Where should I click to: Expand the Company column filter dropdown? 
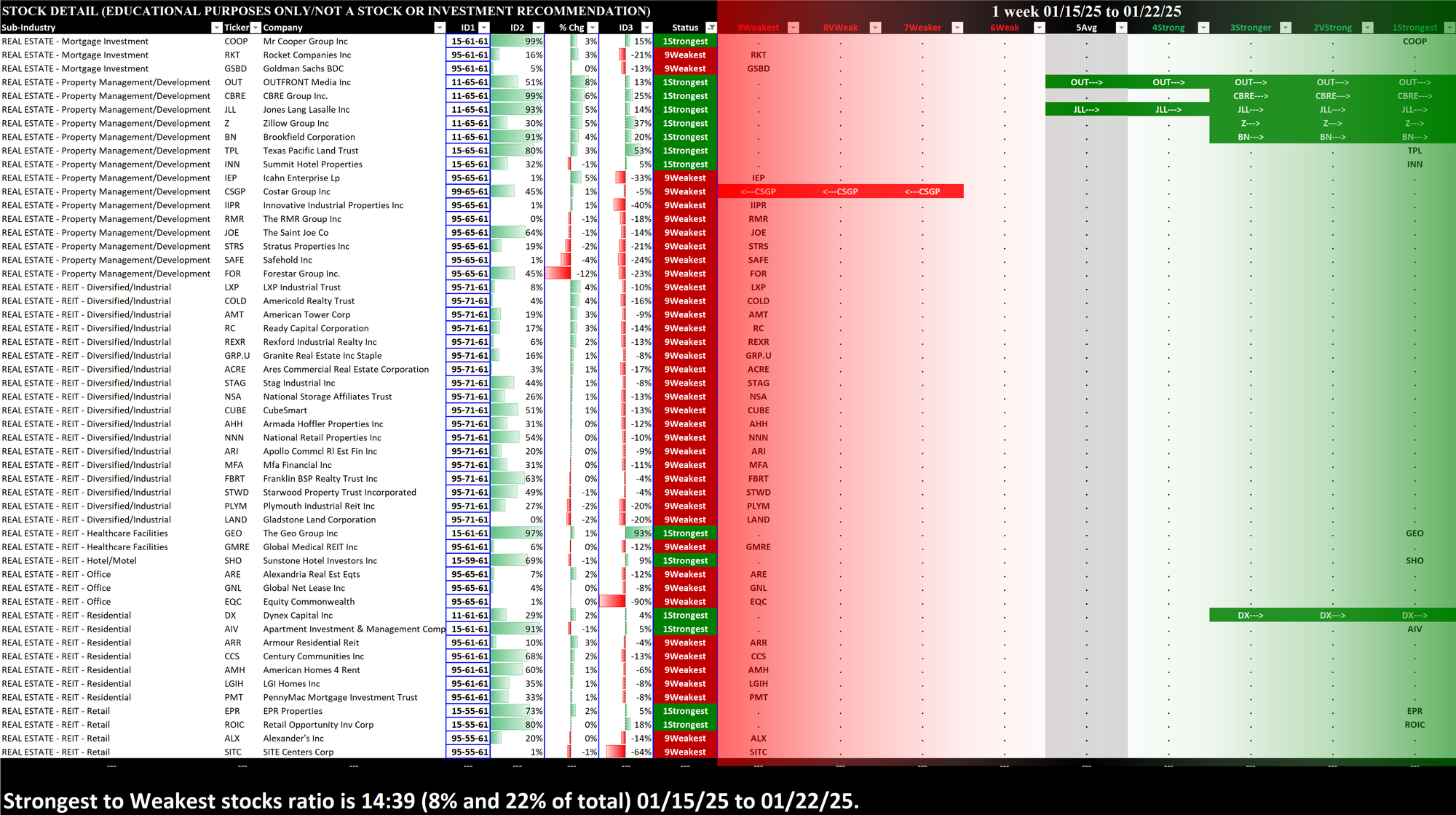point(439,28)
